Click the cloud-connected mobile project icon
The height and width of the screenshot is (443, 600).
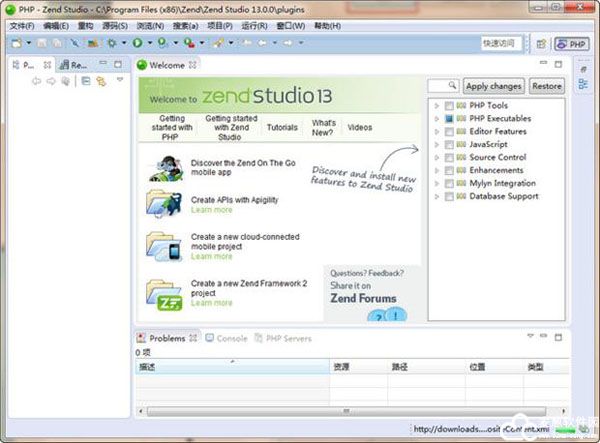163,247
